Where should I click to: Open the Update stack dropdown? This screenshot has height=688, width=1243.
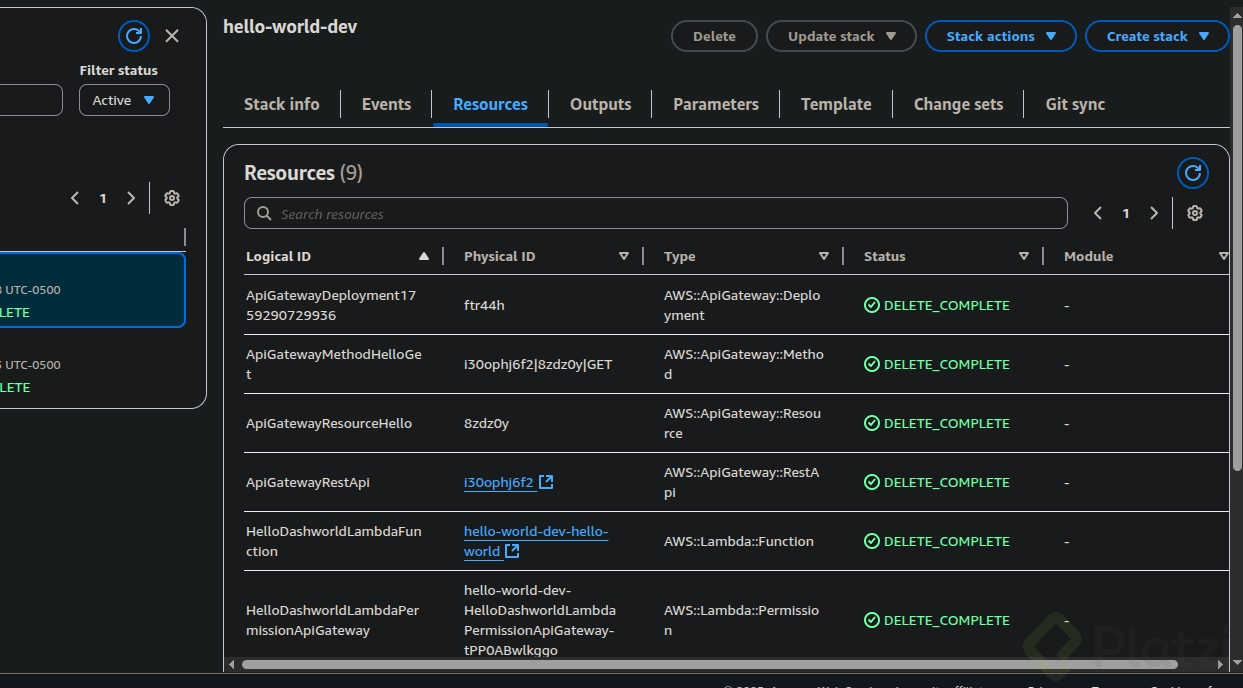click(840, 36)
